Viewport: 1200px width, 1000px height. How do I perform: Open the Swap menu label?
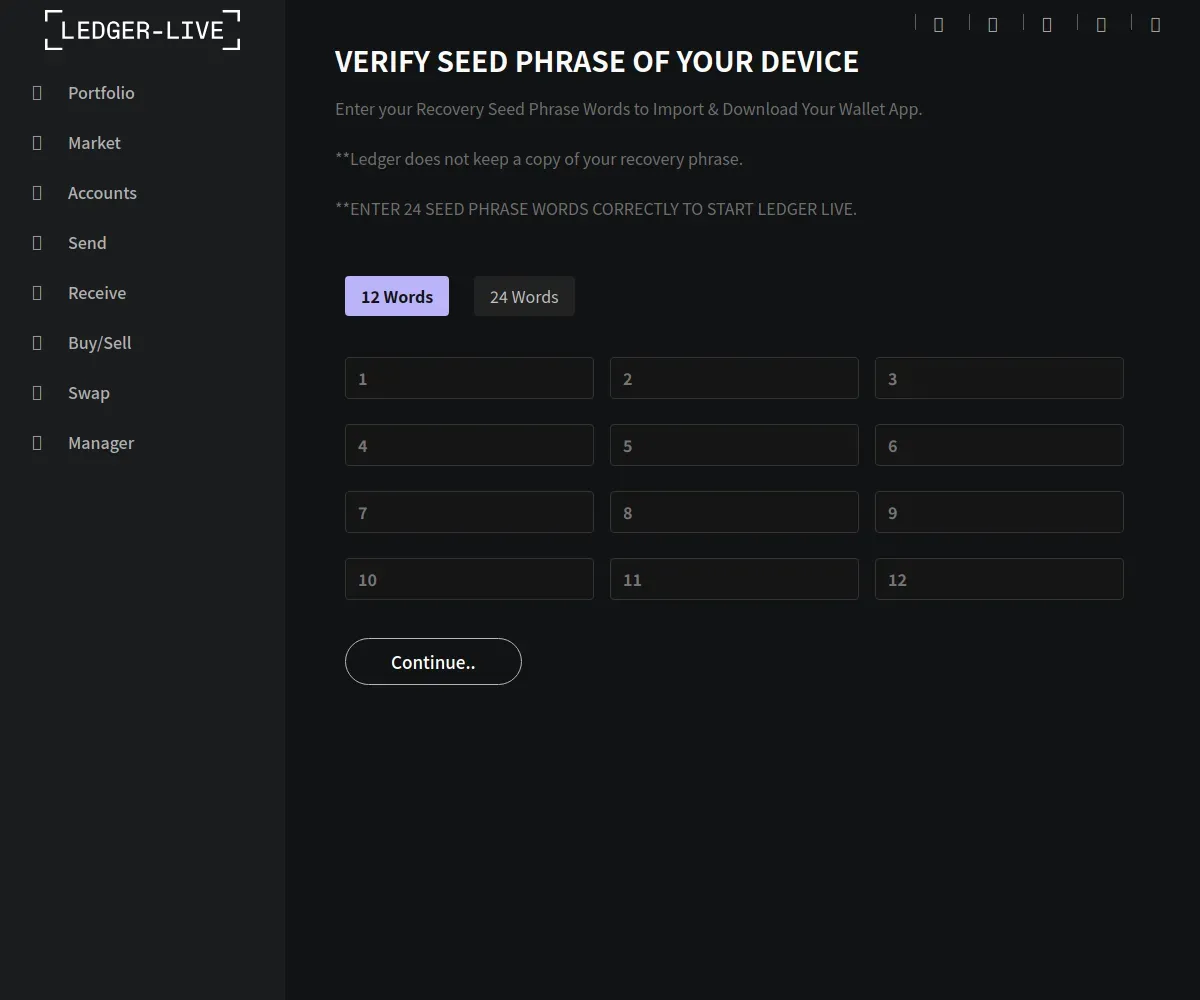(x=89, y=392)
